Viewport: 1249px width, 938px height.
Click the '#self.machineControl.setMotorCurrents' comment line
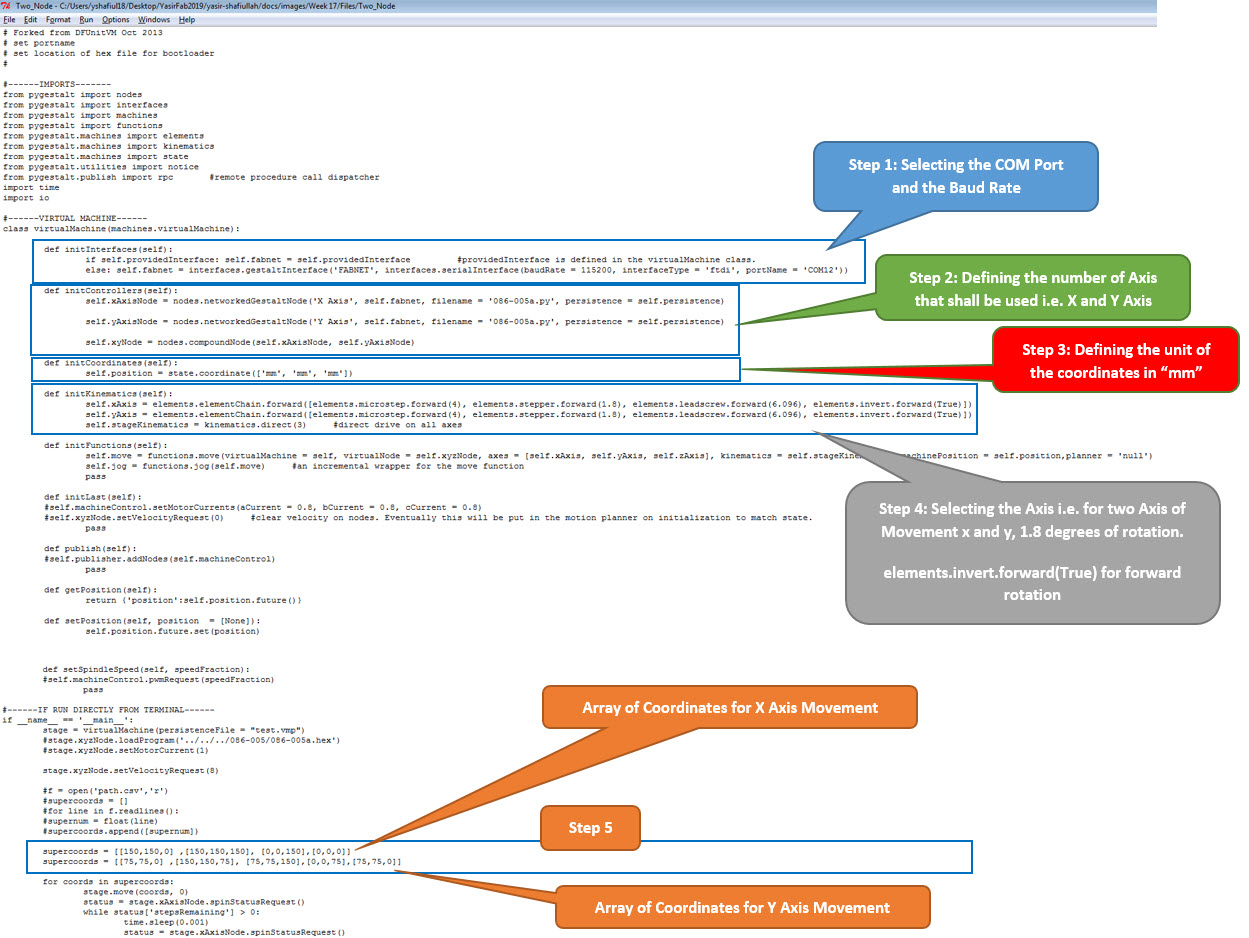tap(262, 507)
